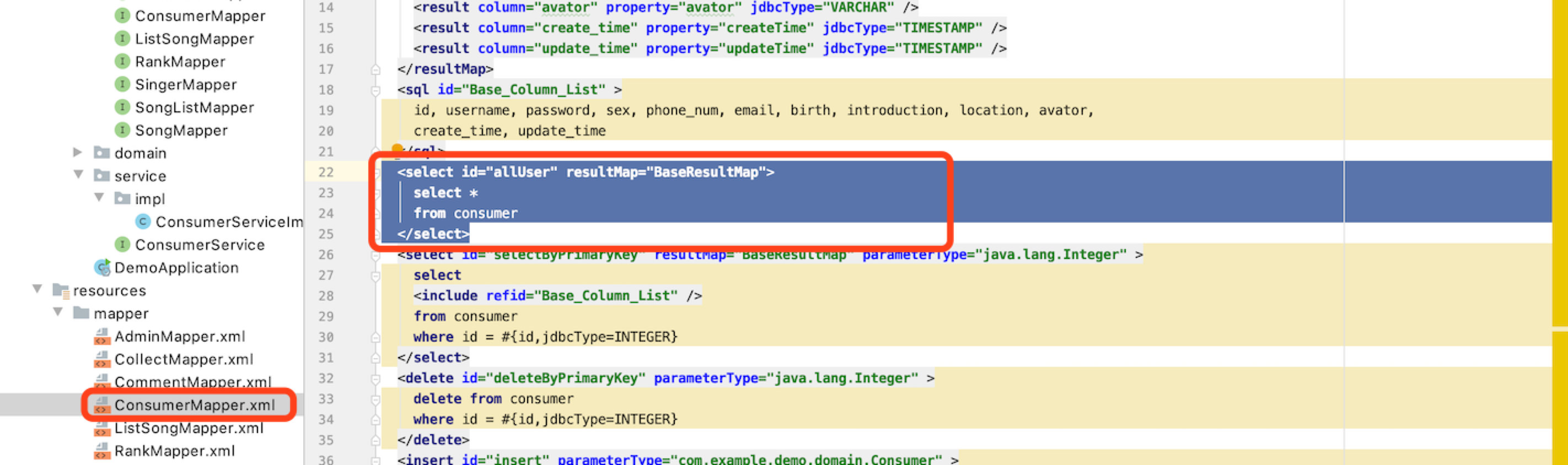Click line number 26 in gutter
The height and width of the screenshot is (465, 1568).
click(x=326, y=255)
